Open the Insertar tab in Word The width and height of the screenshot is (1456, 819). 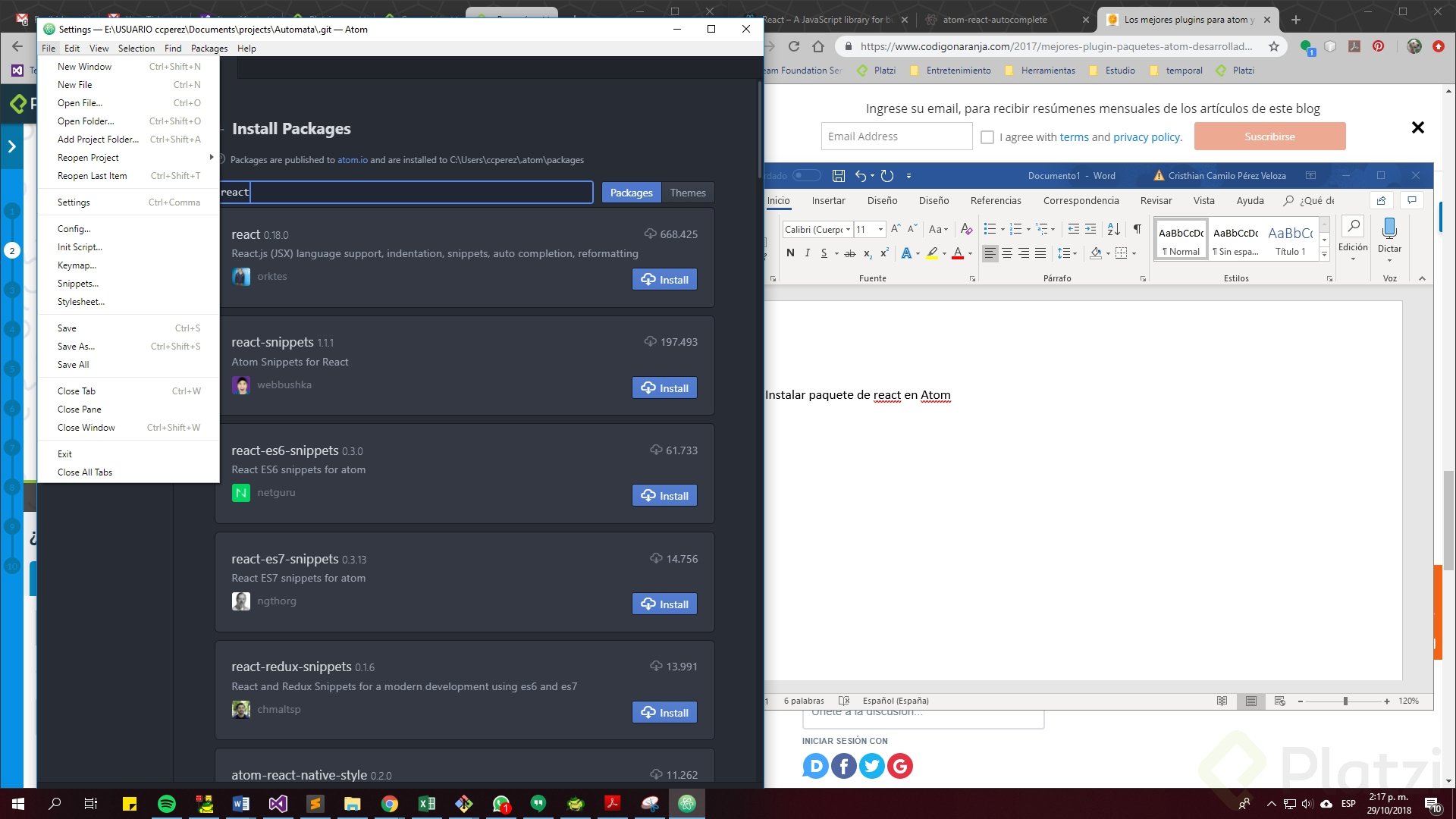pos(828,200)
